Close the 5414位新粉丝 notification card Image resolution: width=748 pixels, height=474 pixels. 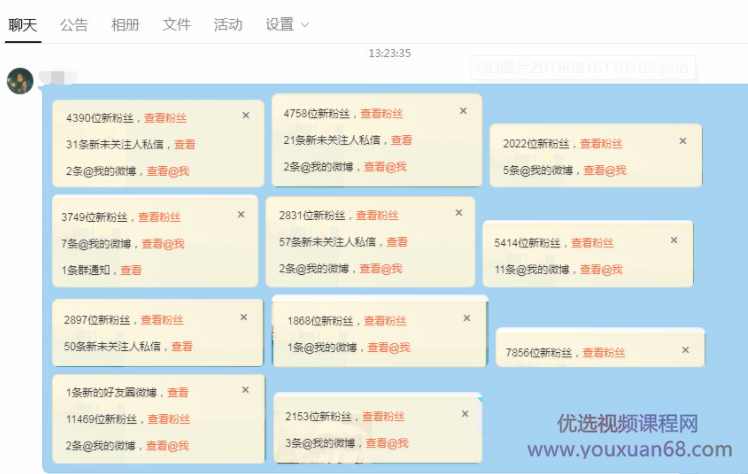pos(674,240)
